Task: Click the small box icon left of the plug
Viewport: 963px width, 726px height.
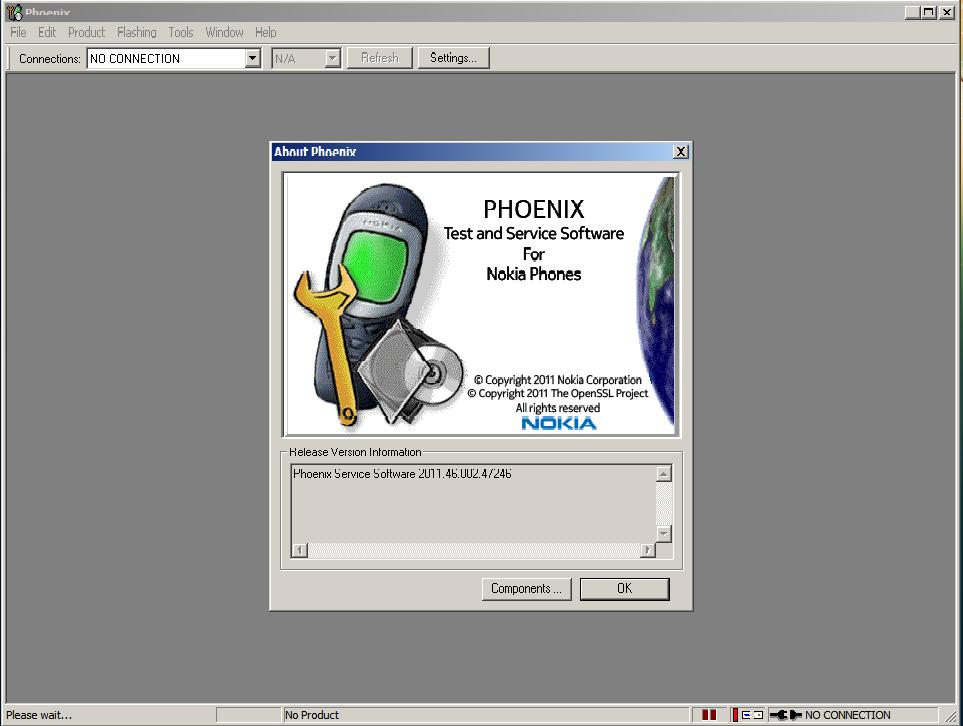Action: click(758, 715)
